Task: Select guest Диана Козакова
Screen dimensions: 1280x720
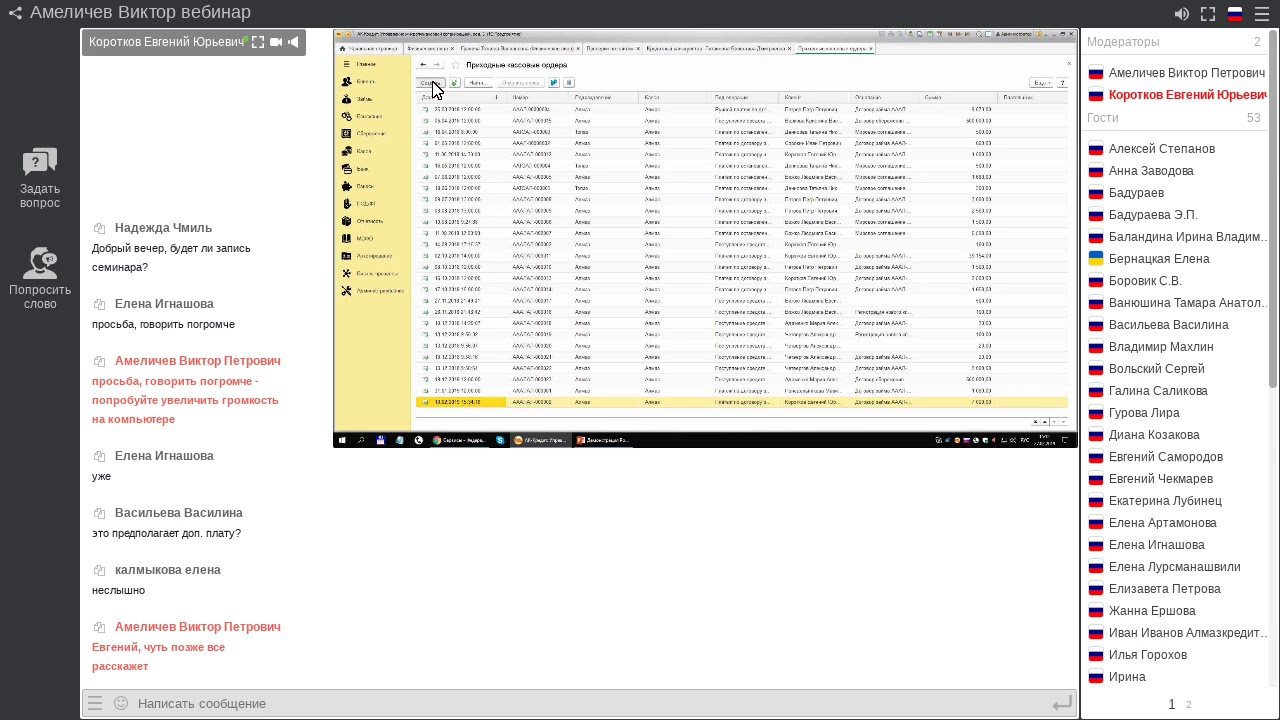Action: 1154,435
